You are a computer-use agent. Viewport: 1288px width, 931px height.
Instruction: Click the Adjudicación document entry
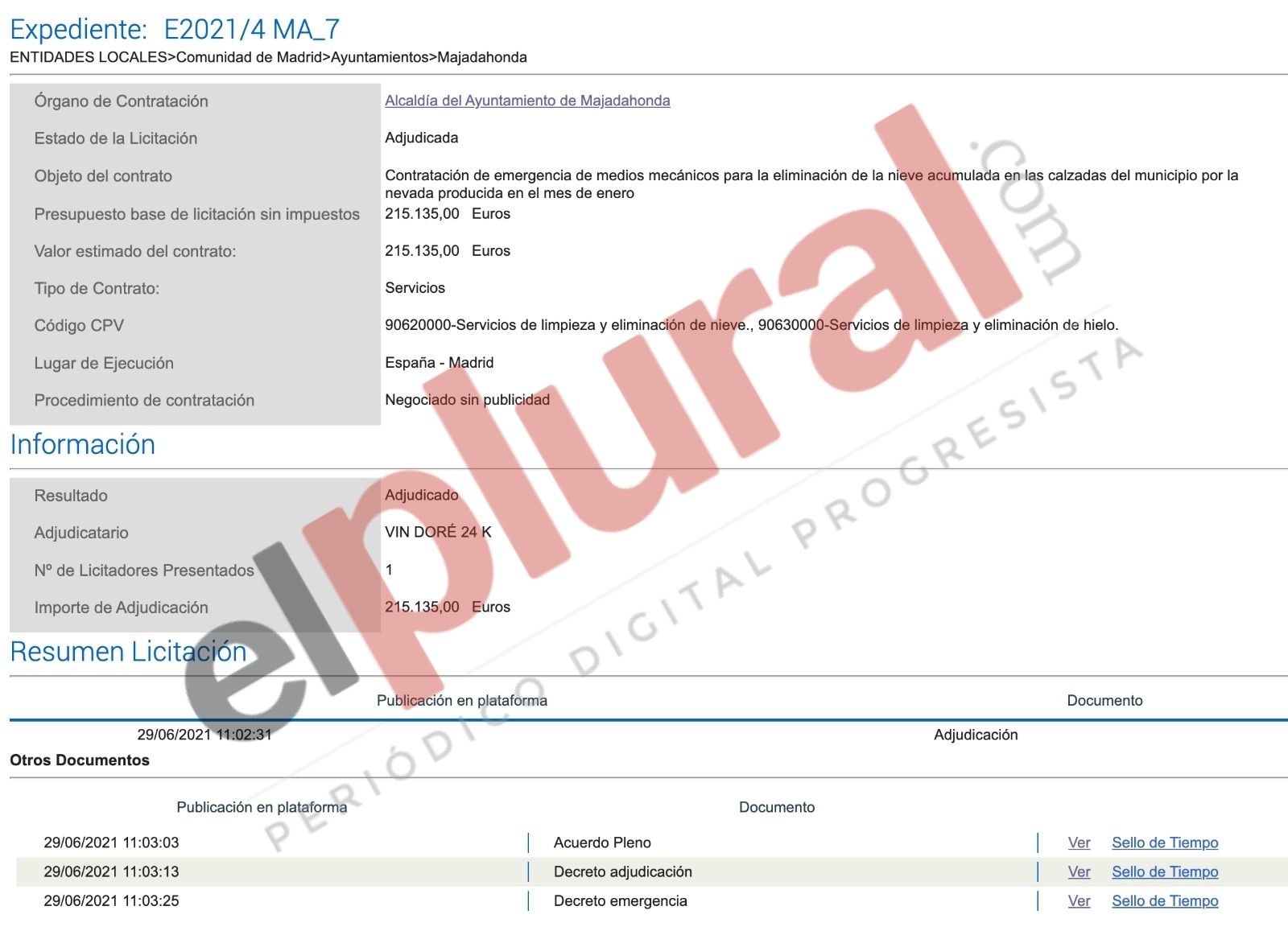point(976,735)
